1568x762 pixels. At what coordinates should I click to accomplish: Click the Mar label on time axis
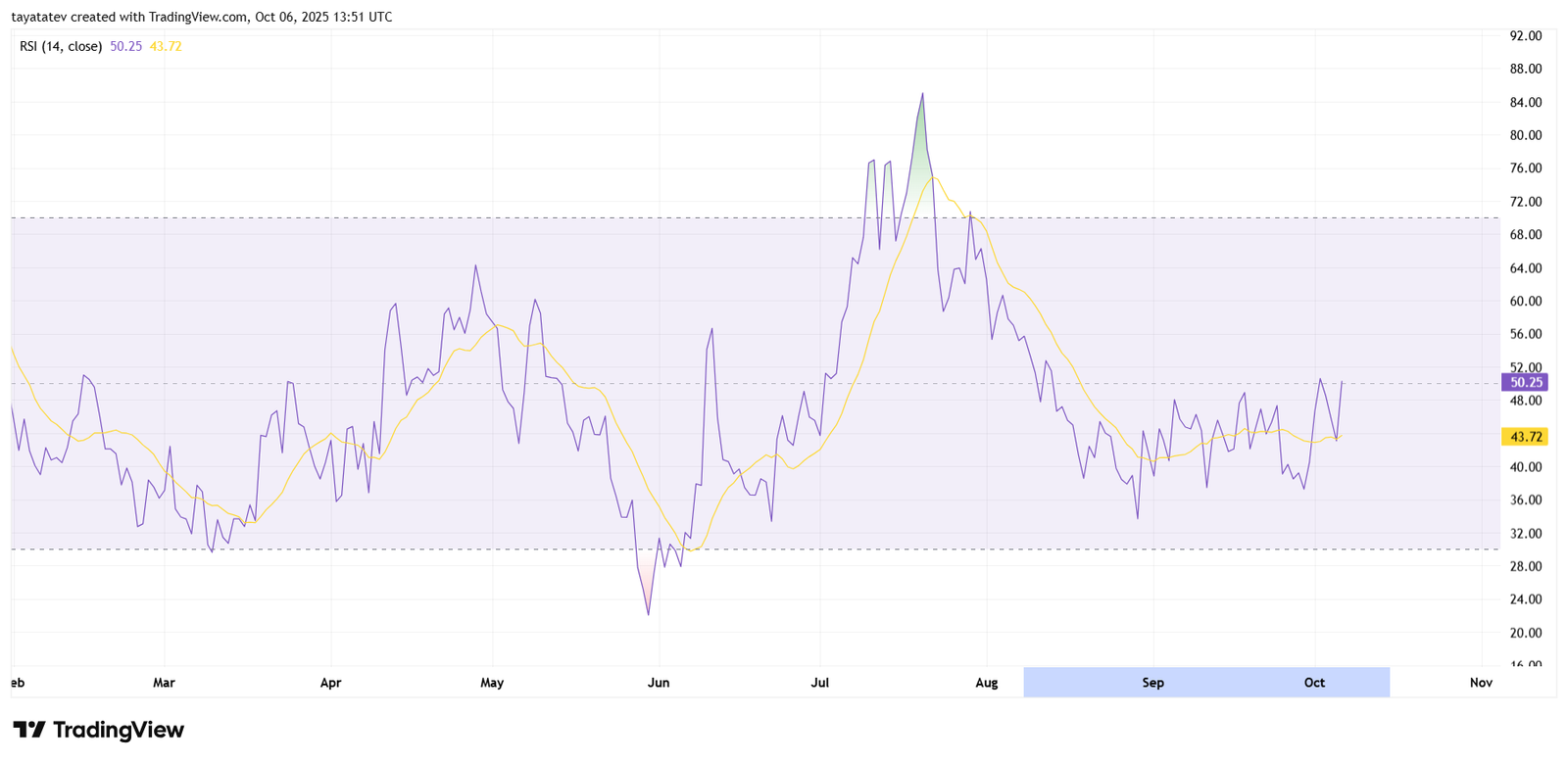pyautogui.click(x=164, y=683)
